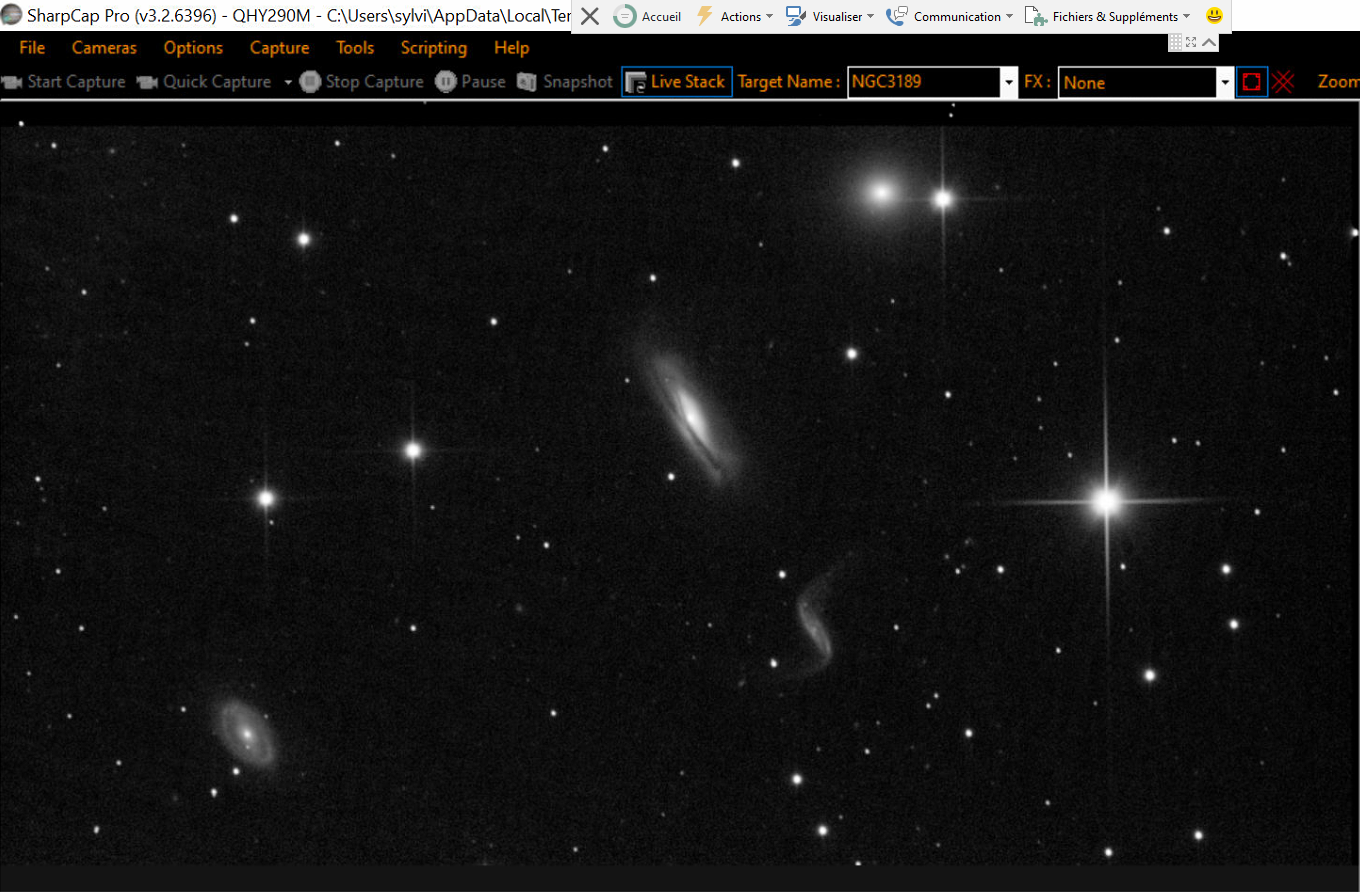The image size is (1360, 892).
Task: Click the Quick Capture button
Action: click(x=204, y=82)
